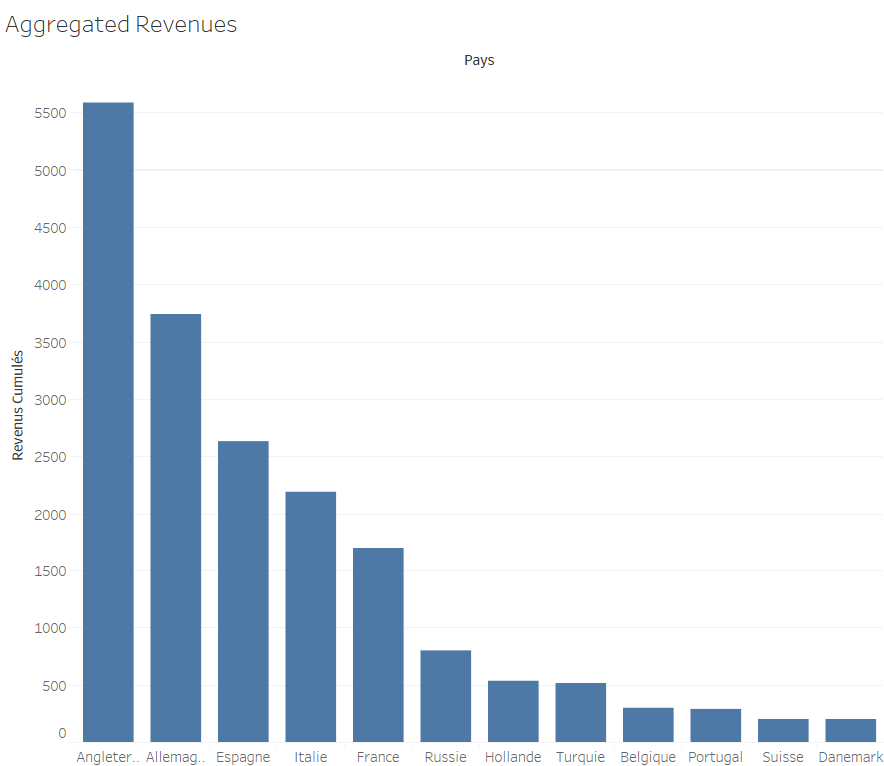Click the 2500 tick on the y-axis
This screenshot has width=884, height=766.
pyautogui.click(x=48, y=457)
